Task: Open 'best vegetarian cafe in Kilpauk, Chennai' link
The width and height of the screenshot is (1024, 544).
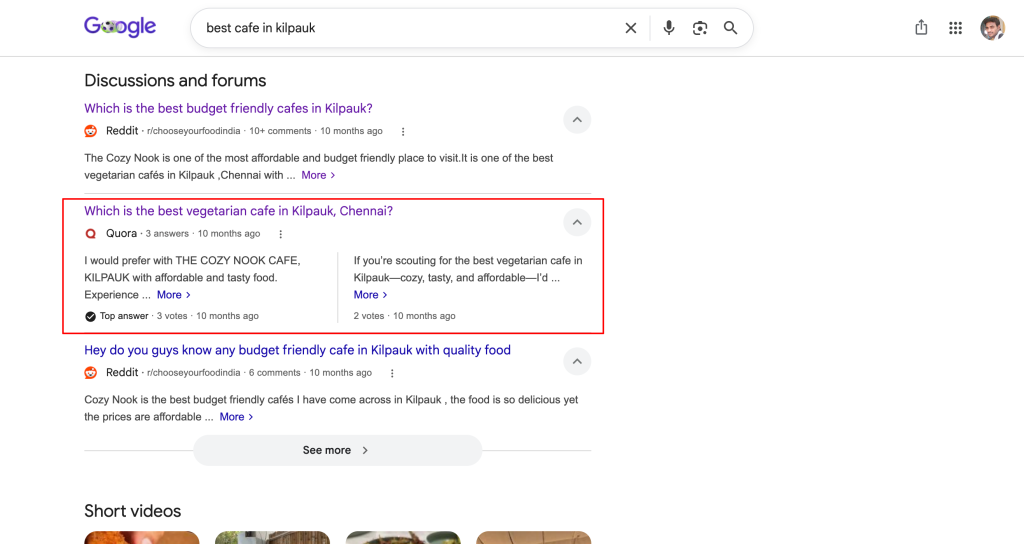Action: [238, 211]
